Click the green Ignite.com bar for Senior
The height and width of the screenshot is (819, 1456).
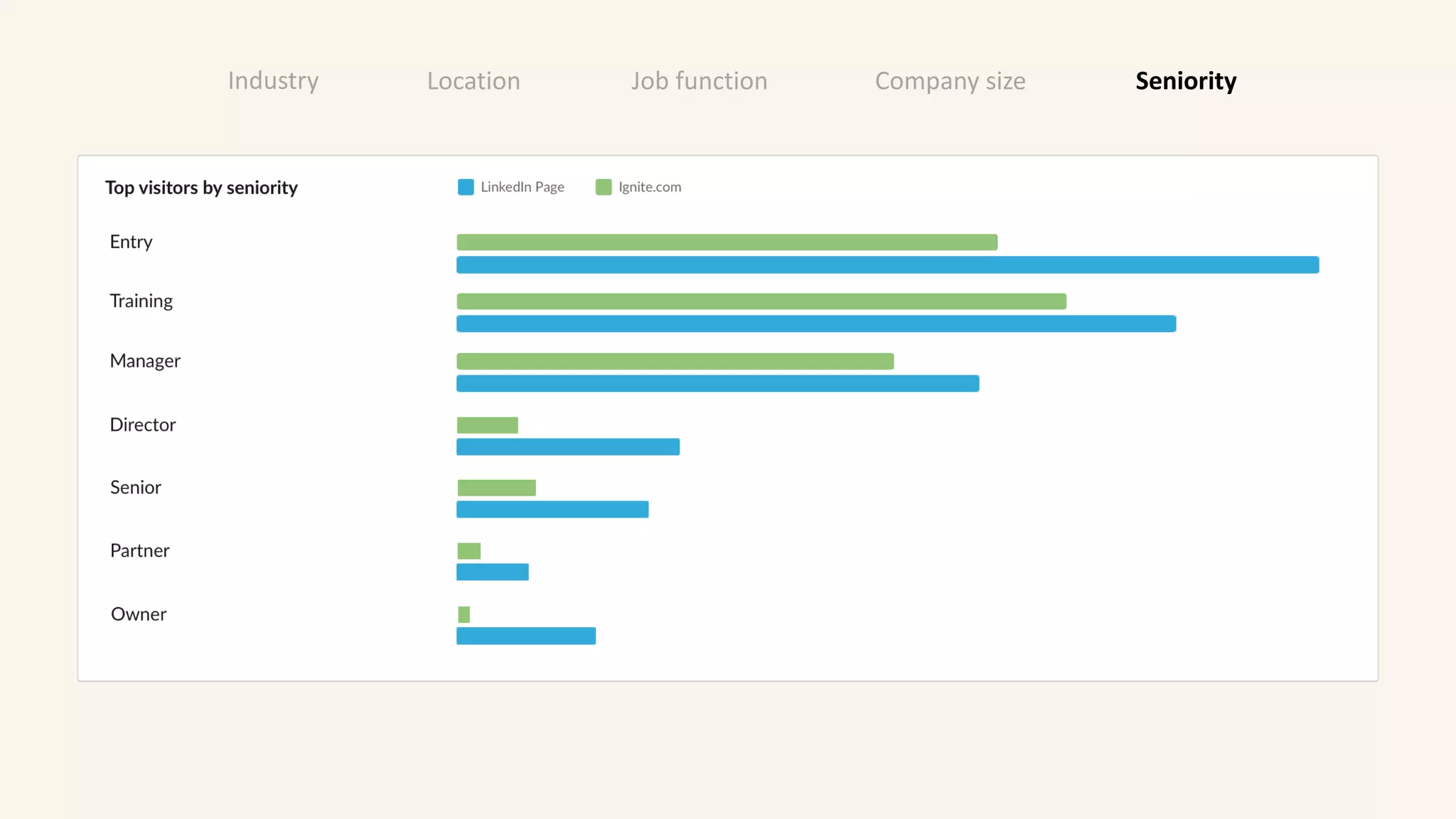tap(496, 488)
